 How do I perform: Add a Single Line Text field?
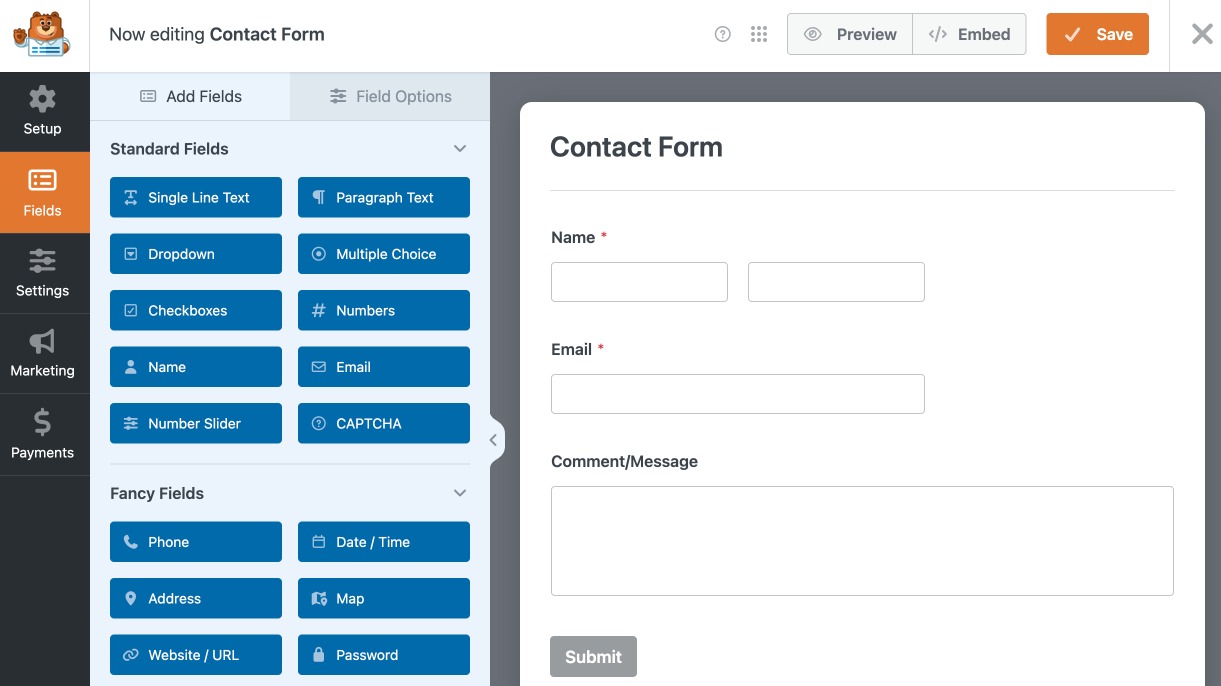[x=195, y=197]
